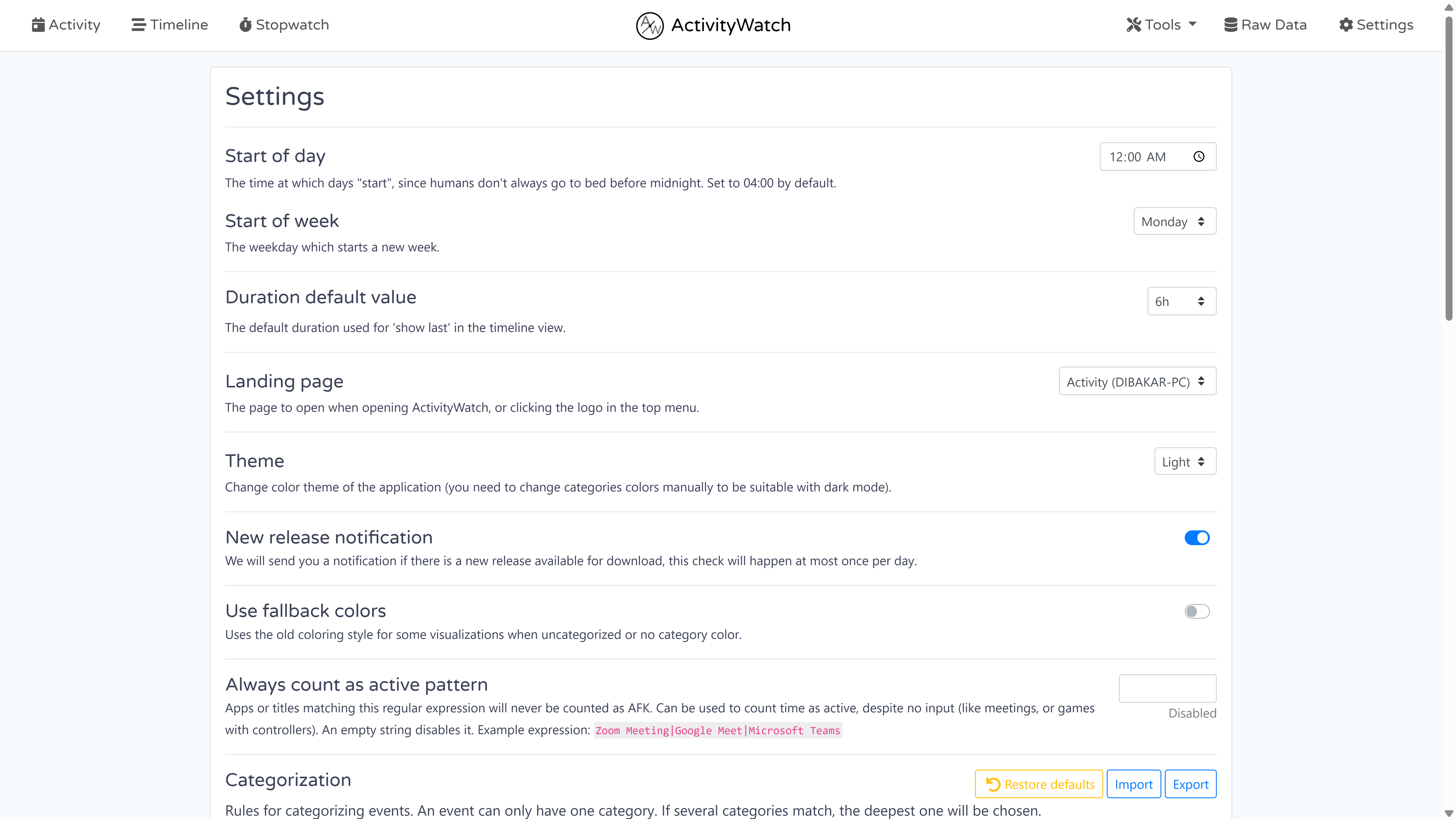Open the Landing page dropdown
This screenshot has height=819, width=1456.
click(1137, 382)
